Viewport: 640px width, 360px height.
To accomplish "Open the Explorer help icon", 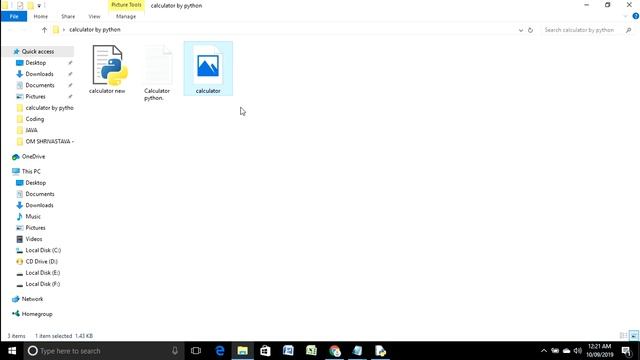I will 636,16.
